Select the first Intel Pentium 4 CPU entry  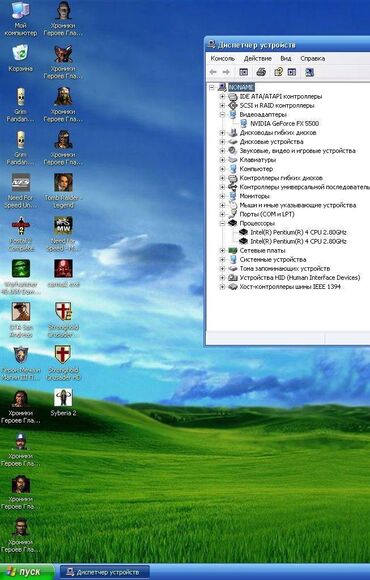[298, 232]
